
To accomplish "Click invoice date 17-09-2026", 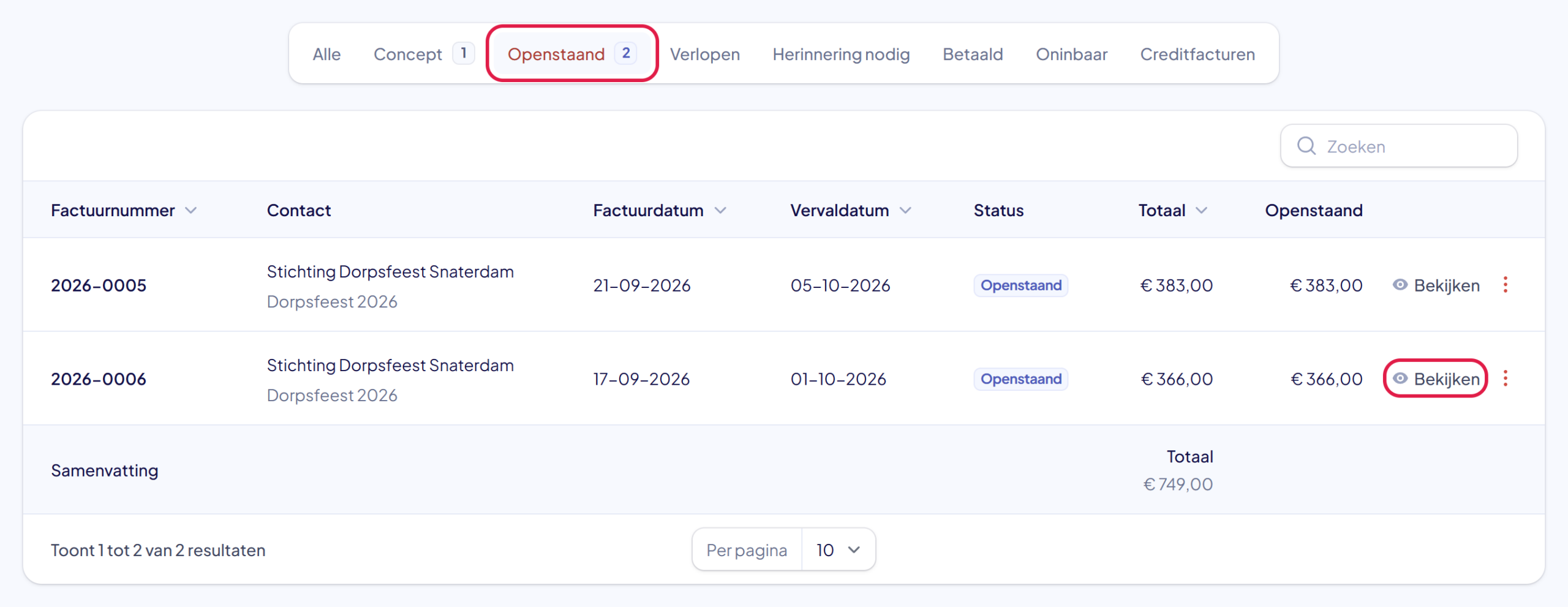I will point(641,379).
